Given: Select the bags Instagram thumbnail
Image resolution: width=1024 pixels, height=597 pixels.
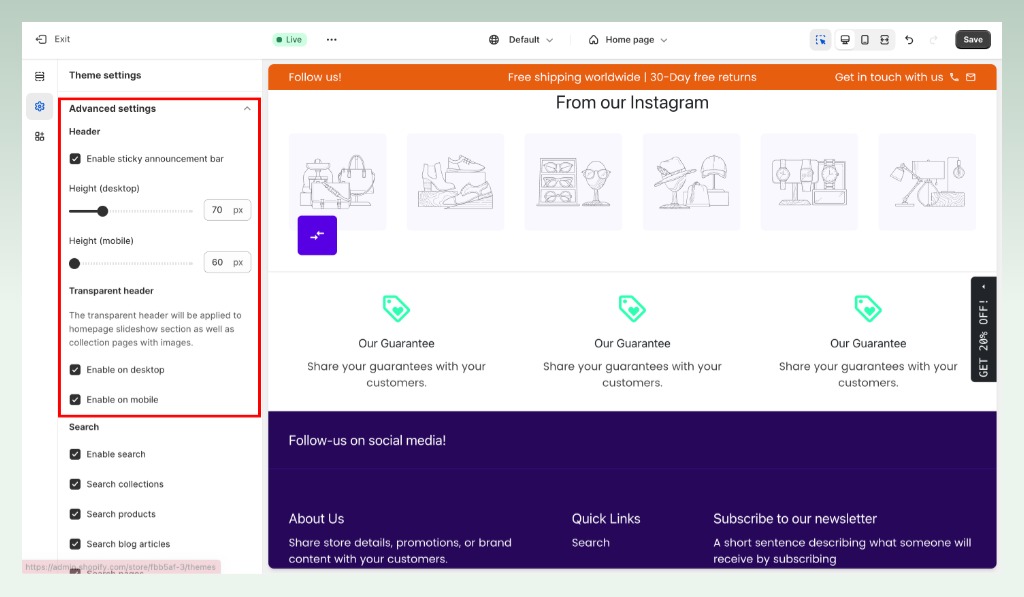Looking at the screenshot, I should coord(338,182).
